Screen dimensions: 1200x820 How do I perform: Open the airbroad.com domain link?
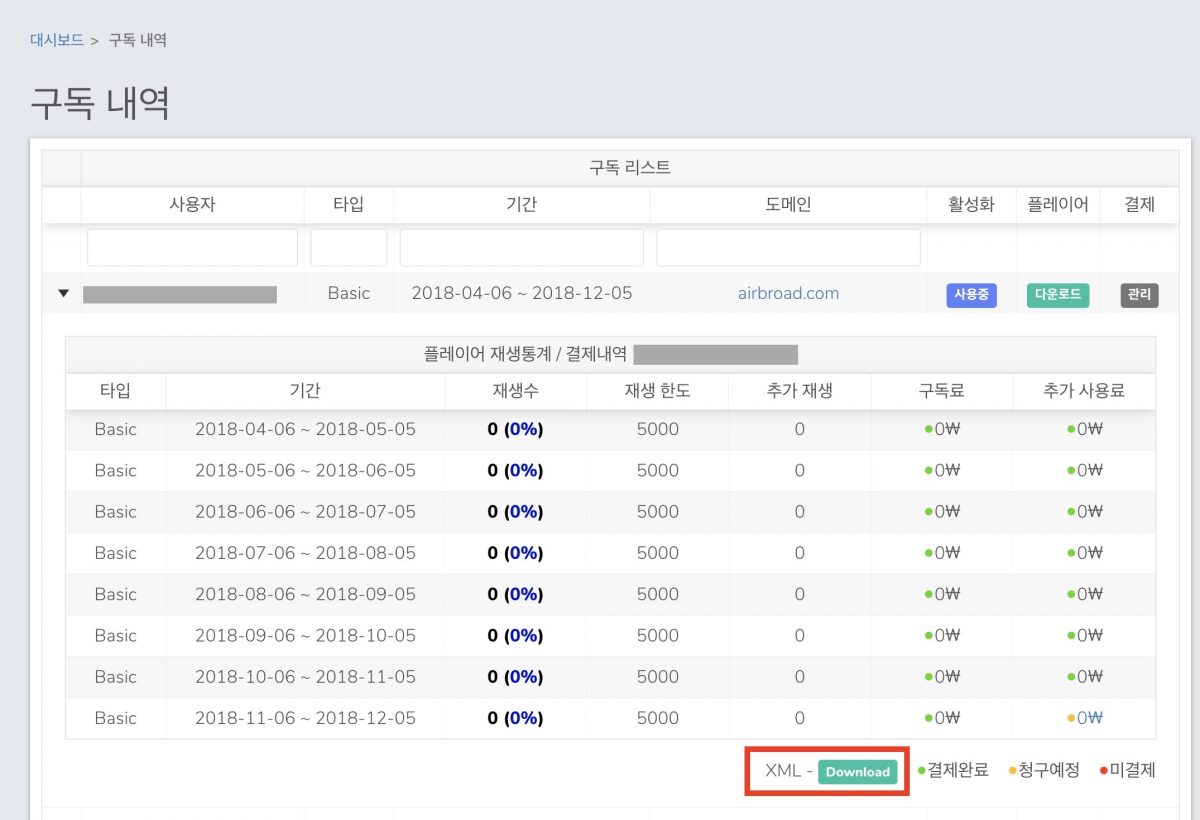(x=788, y=294)
